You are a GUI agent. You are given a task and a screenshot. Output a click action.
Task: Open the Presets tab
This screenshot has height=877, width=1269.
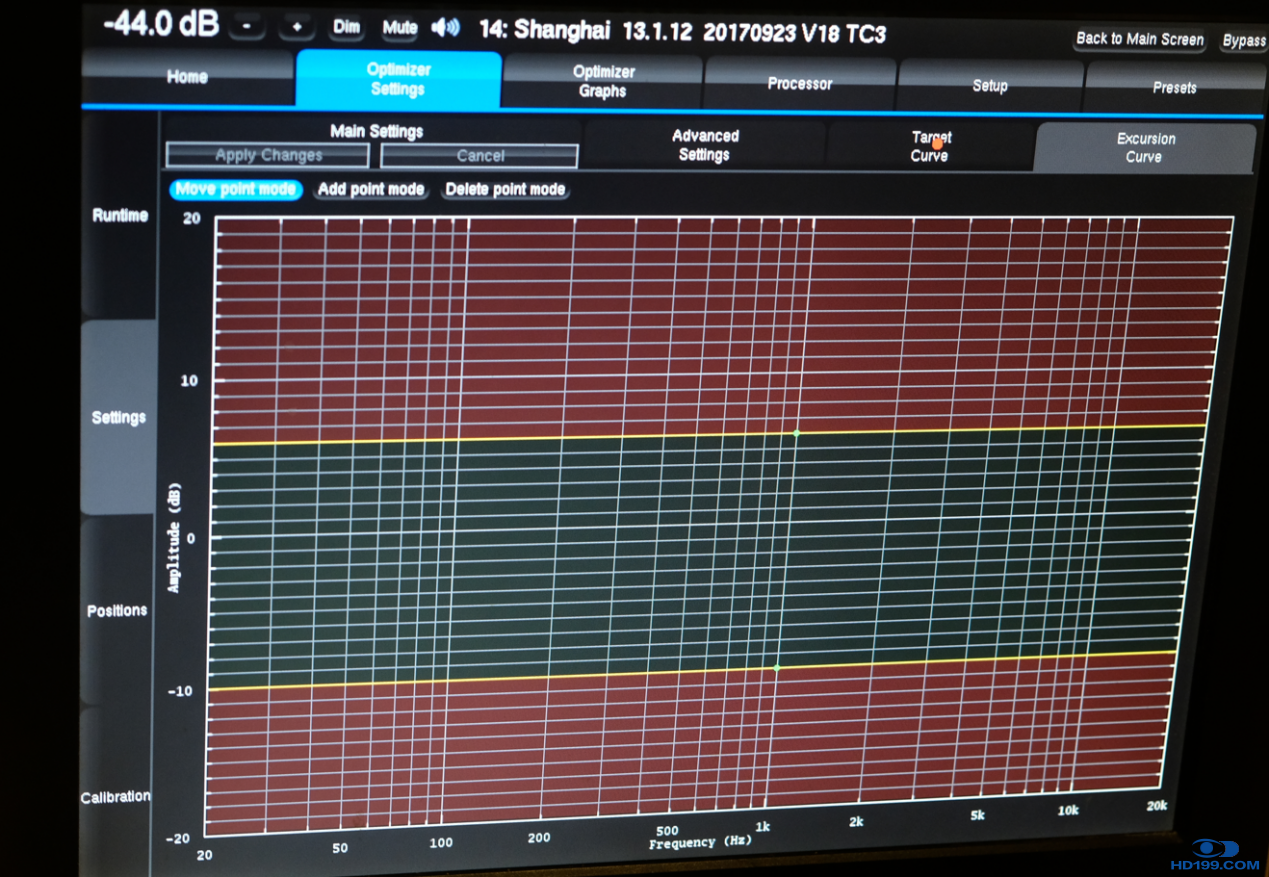click(1174, 88)
